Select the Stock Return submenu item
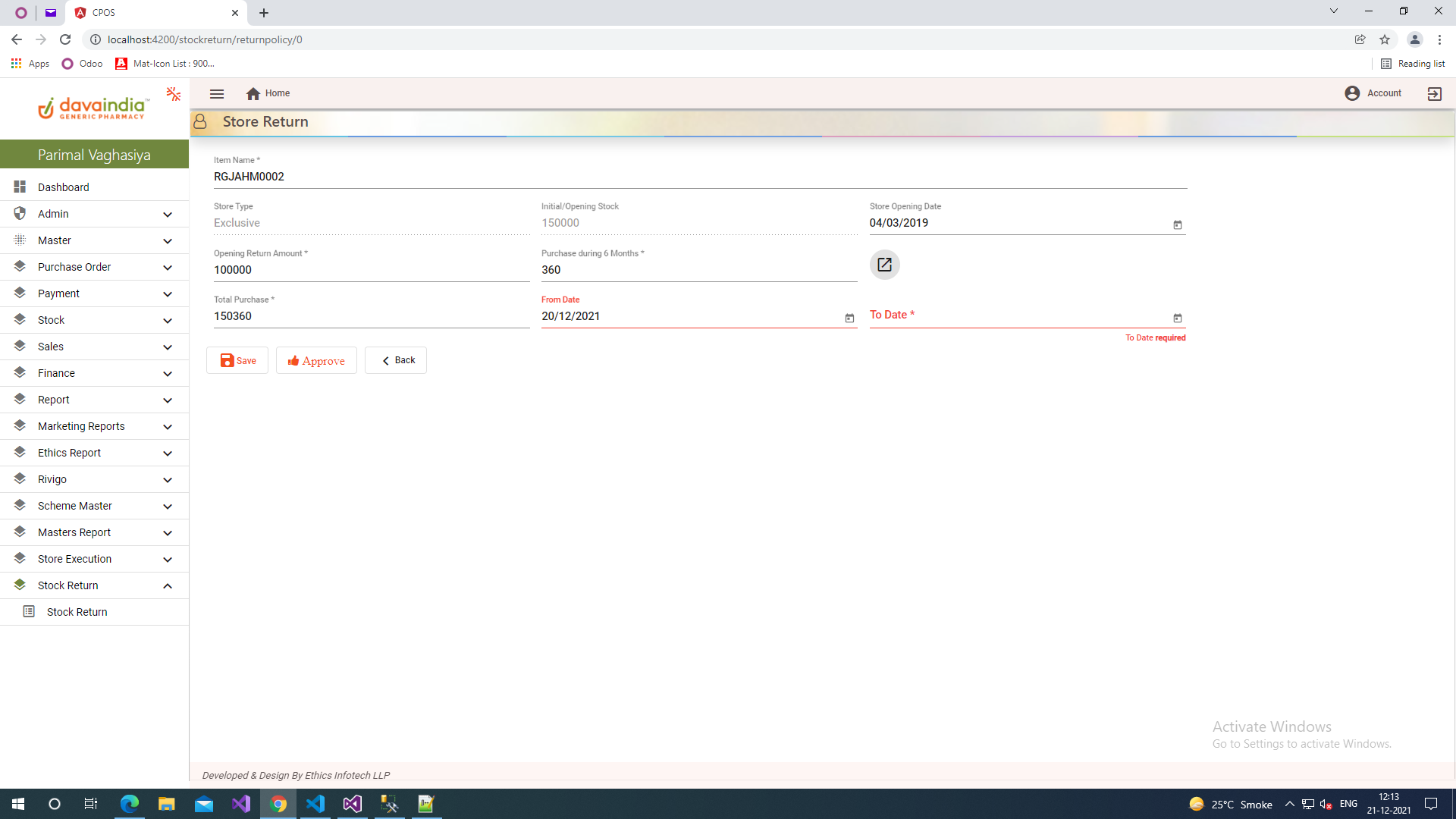This screenshot has height=819, width=1456. [77, 612]
